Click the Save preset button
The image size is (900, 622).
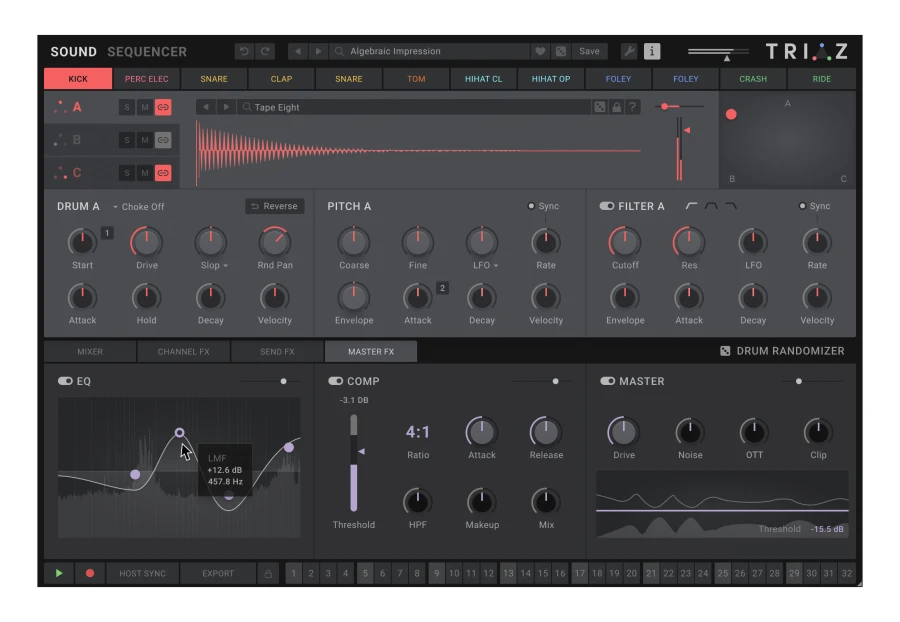[589, 52]
